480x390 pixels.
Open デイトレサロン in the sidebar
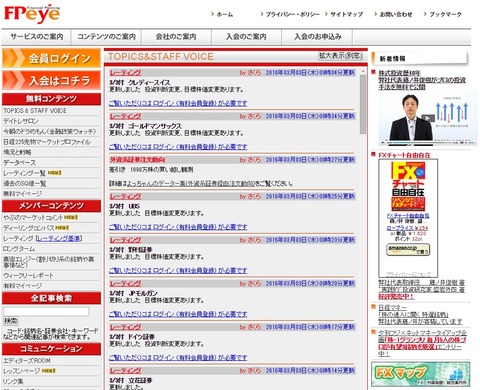point(21,121)
